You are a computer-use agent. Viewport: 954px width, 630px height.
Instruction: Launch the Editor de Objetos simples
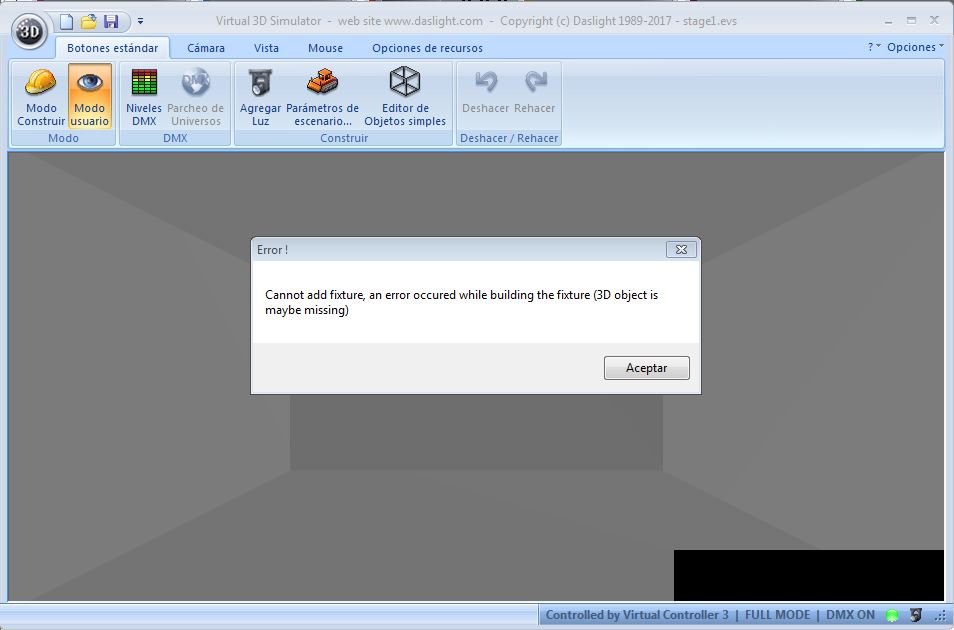405,96
